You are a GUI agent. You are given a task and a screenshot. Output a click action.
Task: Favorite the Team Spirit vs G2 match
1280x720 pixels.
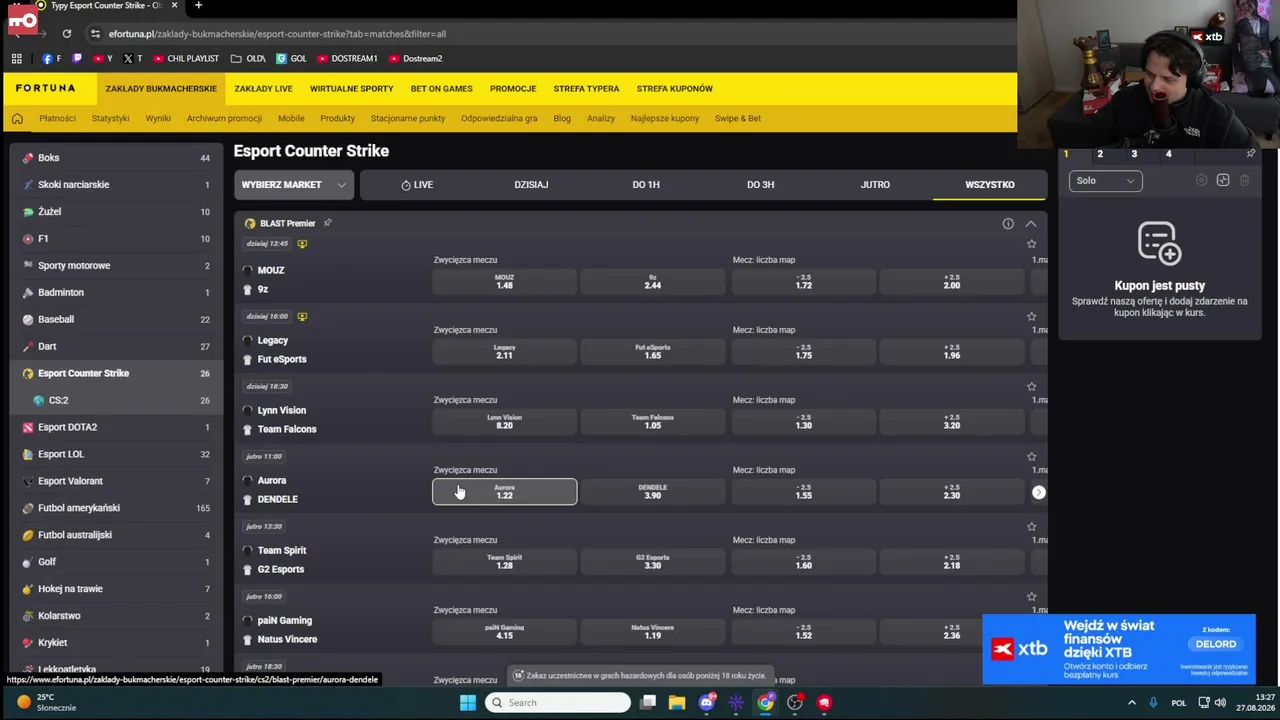pyautogui.click(x=1032, y=526)
